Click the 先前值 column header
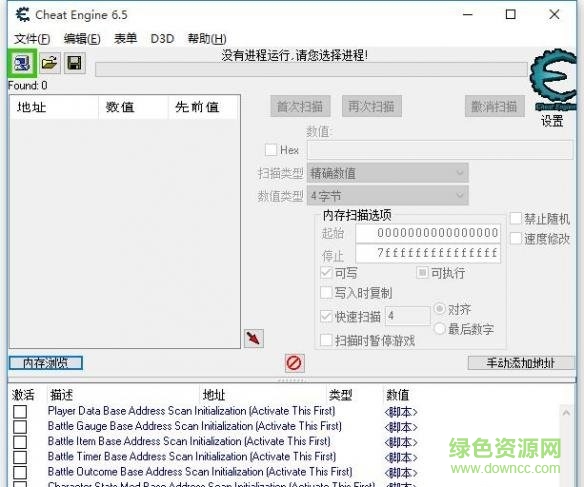584x487 pixels. [203, 107]
